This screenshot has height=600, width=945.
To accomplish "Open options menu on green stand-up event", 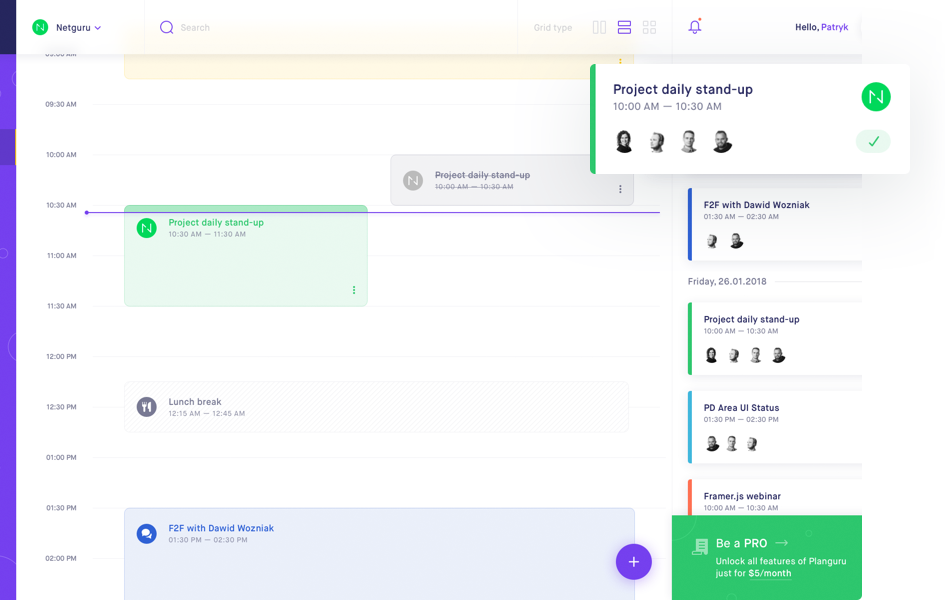I will point(354,290).
